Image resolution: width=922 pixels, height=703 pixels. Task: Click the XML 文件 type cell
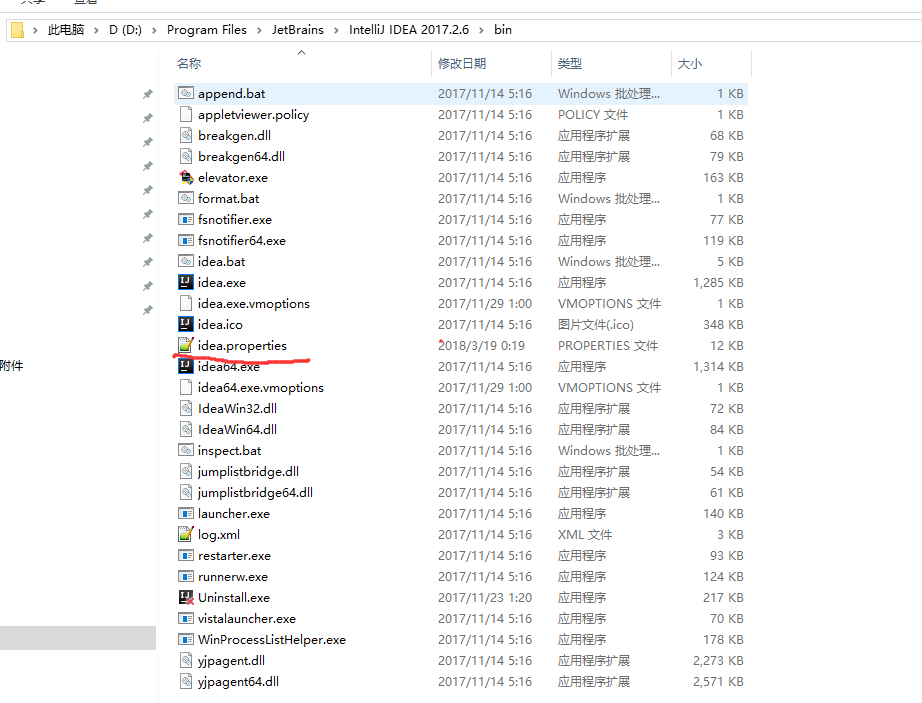tap(585, 535)
